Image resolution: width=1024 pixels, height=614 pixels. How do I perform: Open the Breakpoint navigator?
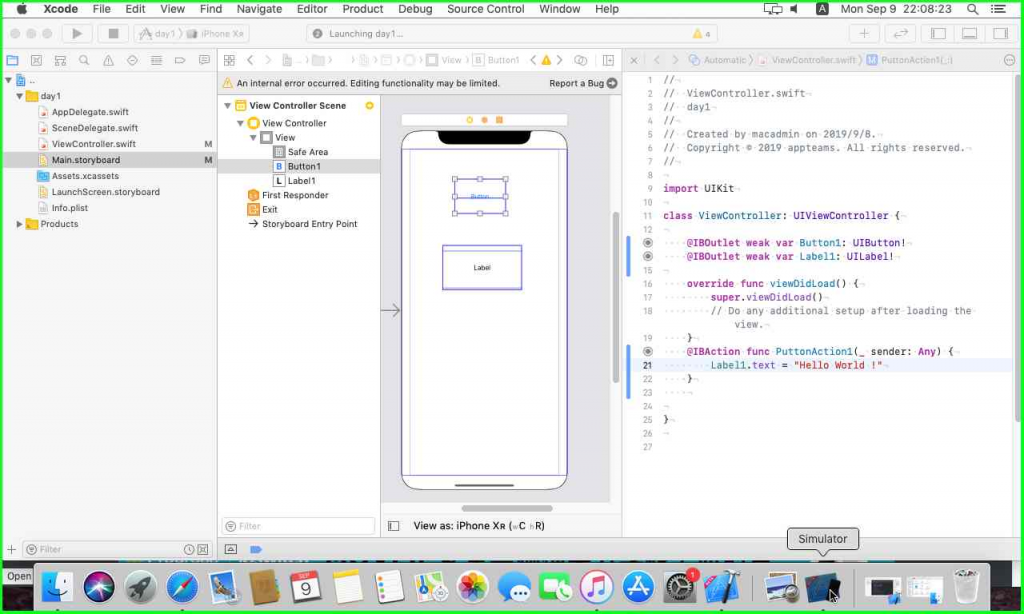coord(180,60)
